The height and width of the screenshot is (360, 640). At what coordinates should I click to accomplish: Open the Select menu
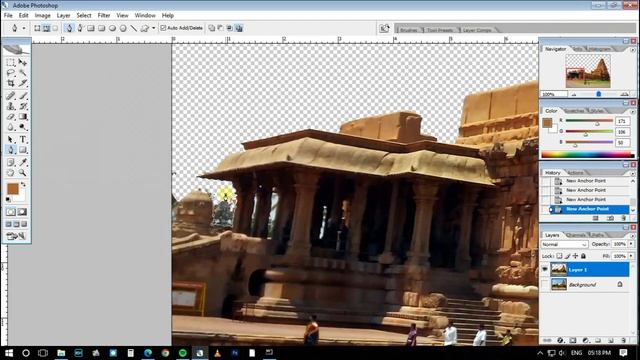pyautogui.click(x=84, y=15)
